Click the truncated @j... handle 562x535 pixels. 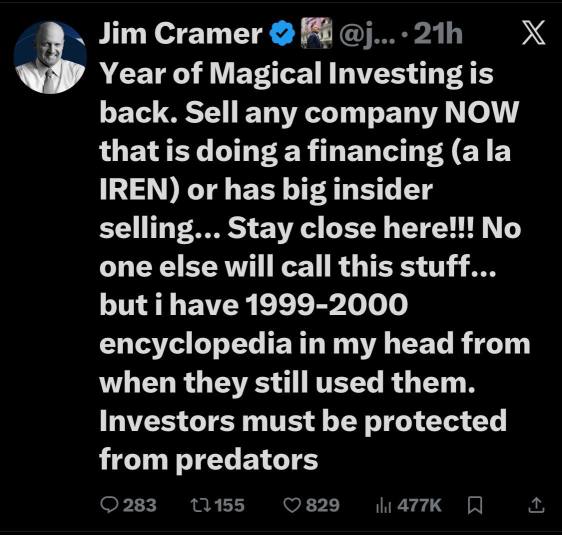point(367,34)
